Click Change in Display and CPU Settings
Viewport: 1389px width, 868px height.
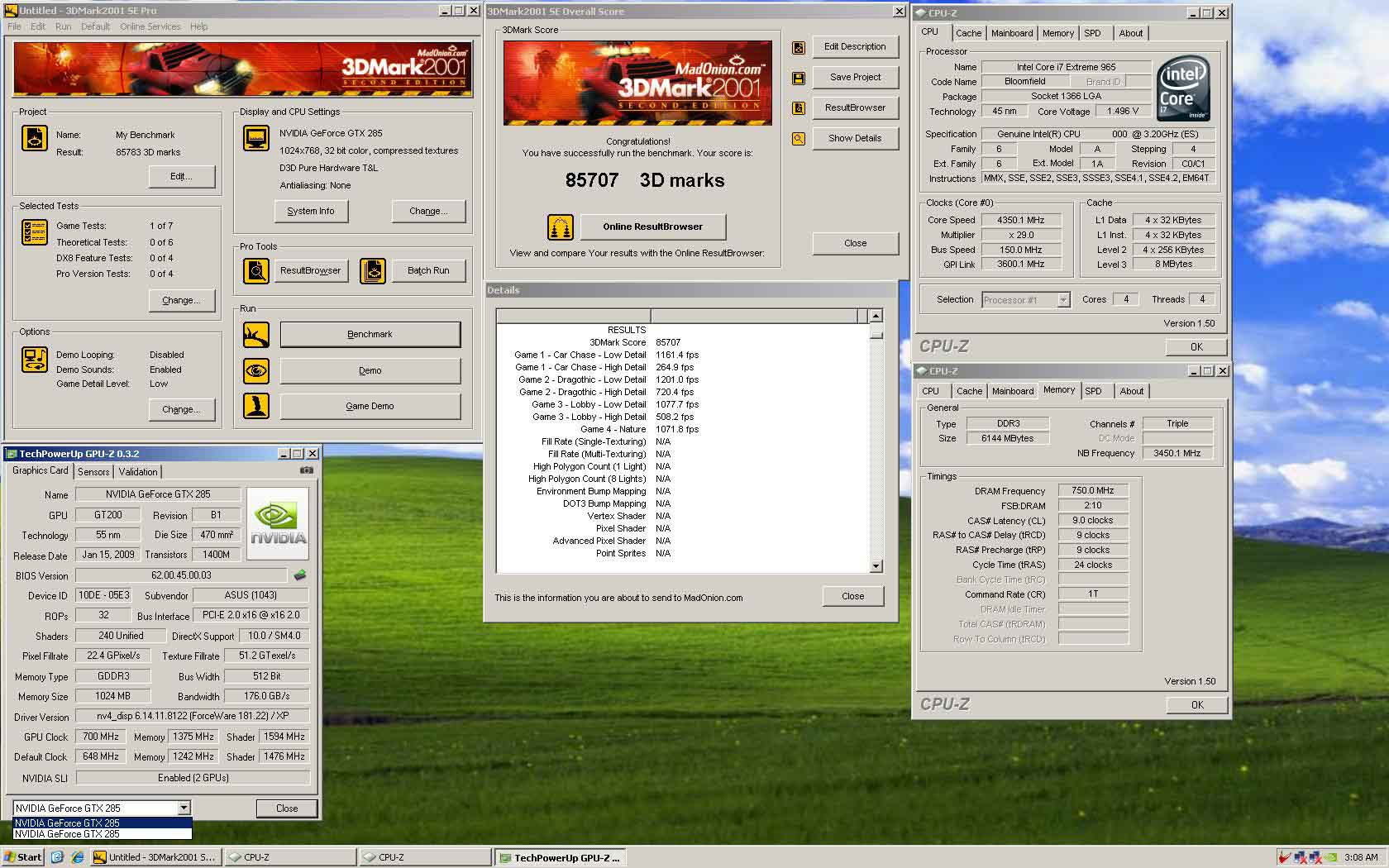click(x=428, y=212)
